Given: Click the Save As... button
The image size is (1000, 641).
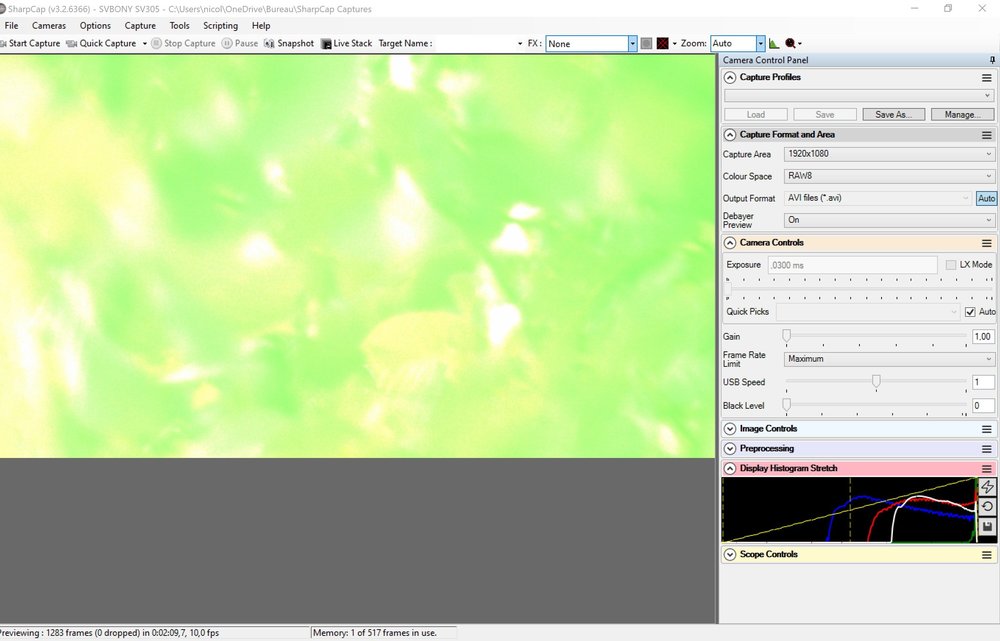Looking at the screenshot, I should 893,115.
